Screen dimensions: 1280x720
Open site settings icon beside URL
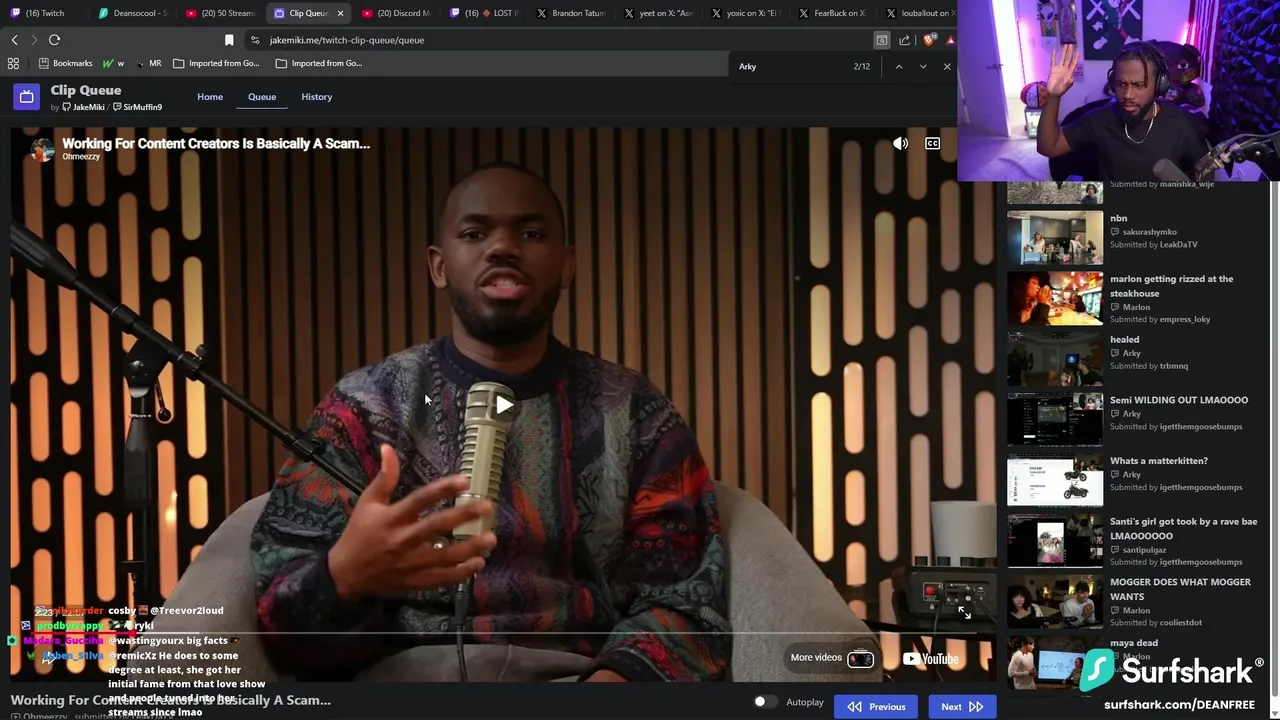coord(255,40)
